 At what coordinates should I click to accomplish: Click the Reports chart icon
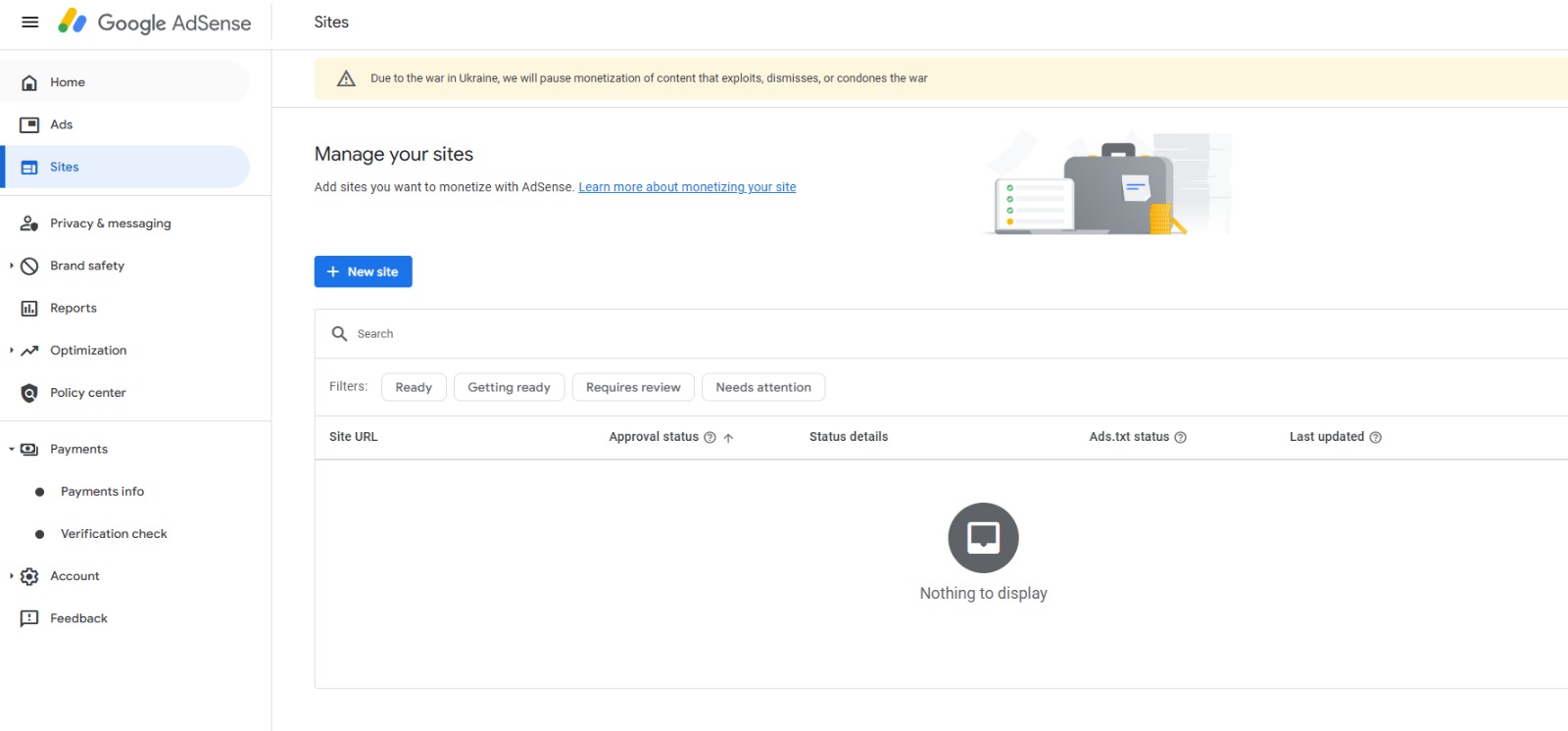click(29, 308)
